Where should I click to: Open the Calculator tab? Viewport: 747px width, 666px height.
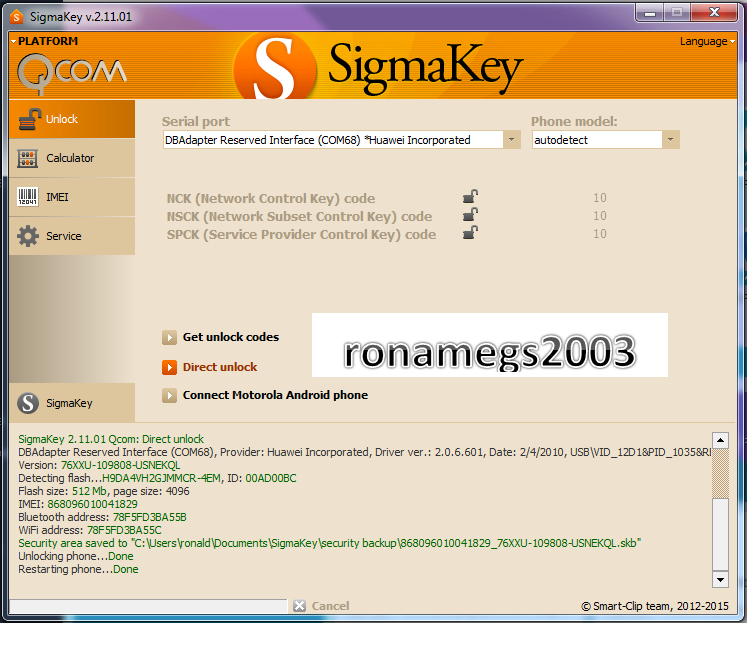[72, 158]
